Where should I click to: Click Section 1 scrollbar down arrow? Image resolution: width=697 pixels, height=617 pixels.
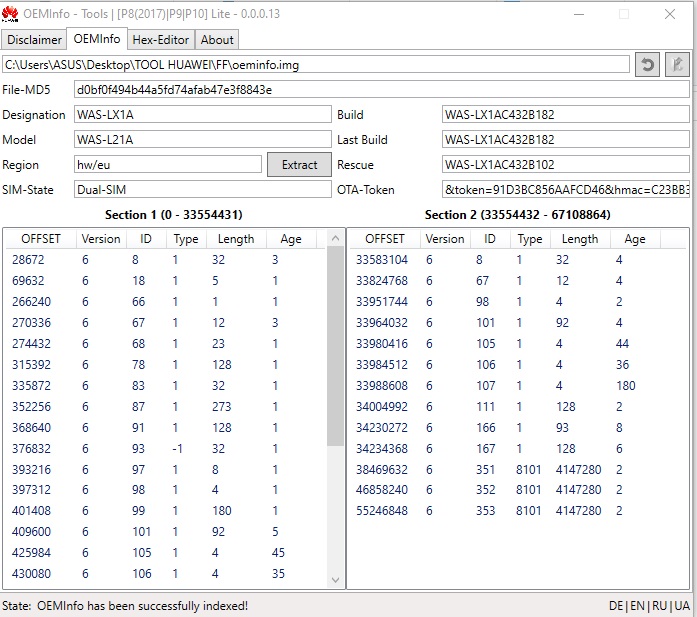[x=336, y=580]
